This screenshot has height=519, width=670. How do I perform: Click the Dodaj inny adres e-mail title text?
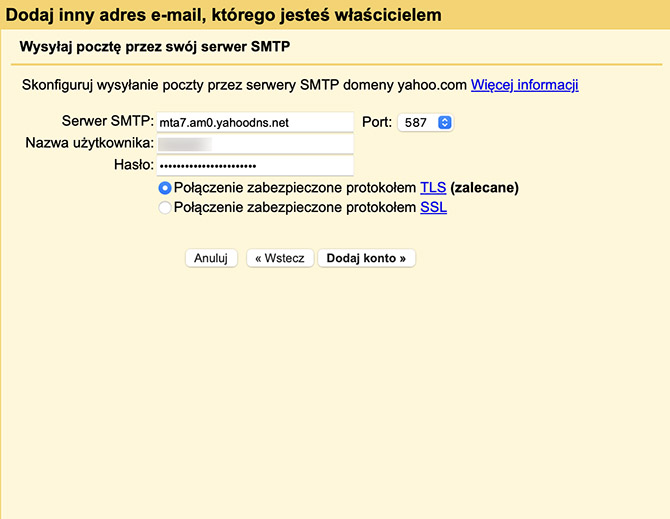223,15
